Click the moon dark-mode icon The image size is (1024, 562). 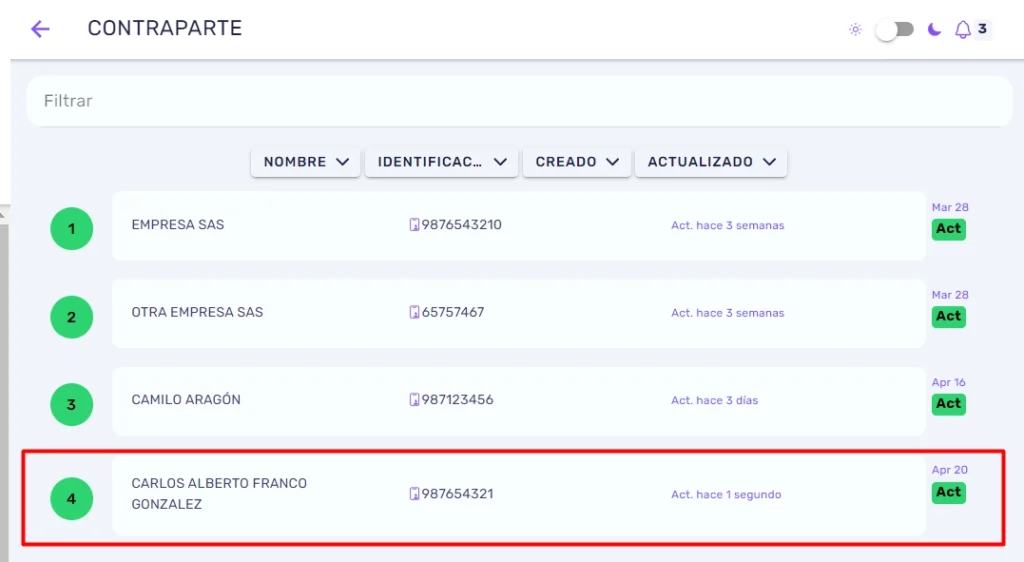point(935,29)
